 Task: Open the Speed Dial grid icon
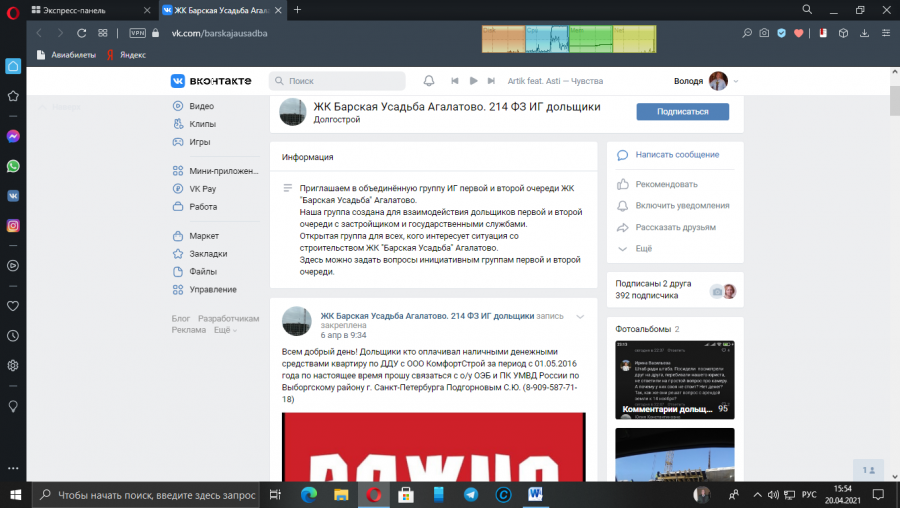103,33
